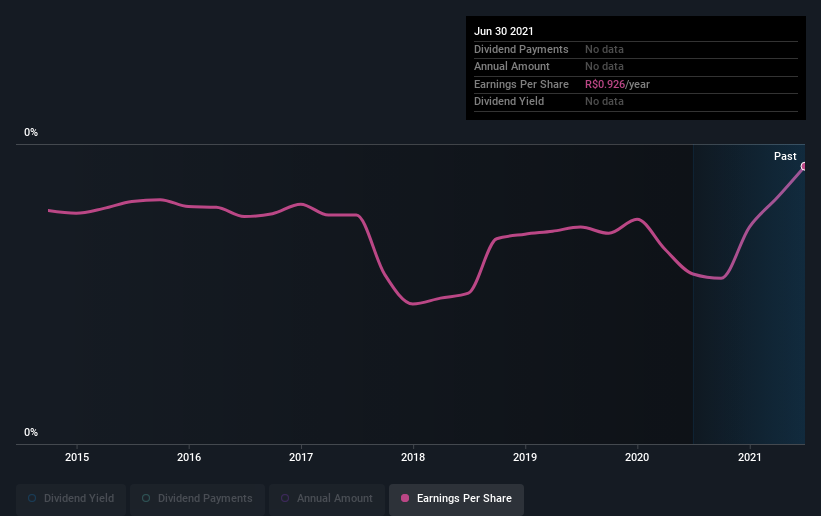This screenshot has width=821, height=516.
Task: Click the 2018 x-axis label
Action: tap(413, 457)
